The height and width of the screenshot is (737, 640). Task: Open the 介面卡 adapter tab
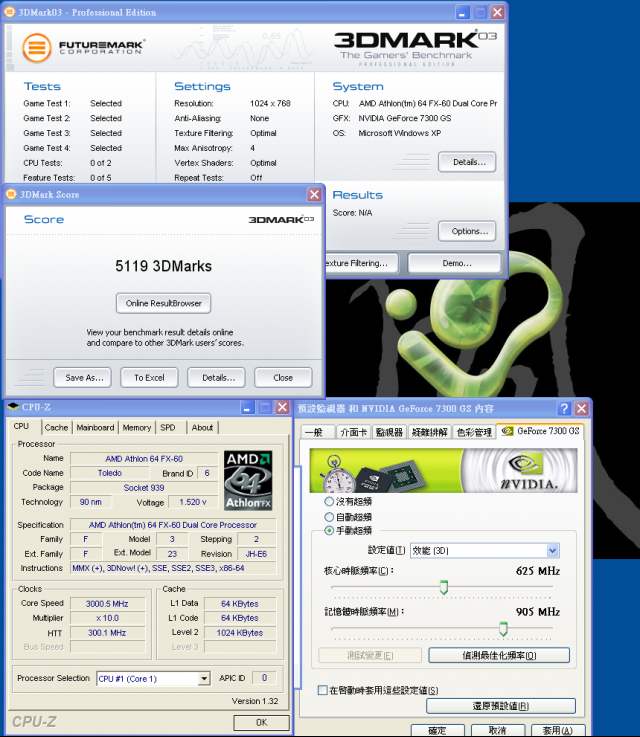point(354,432)
